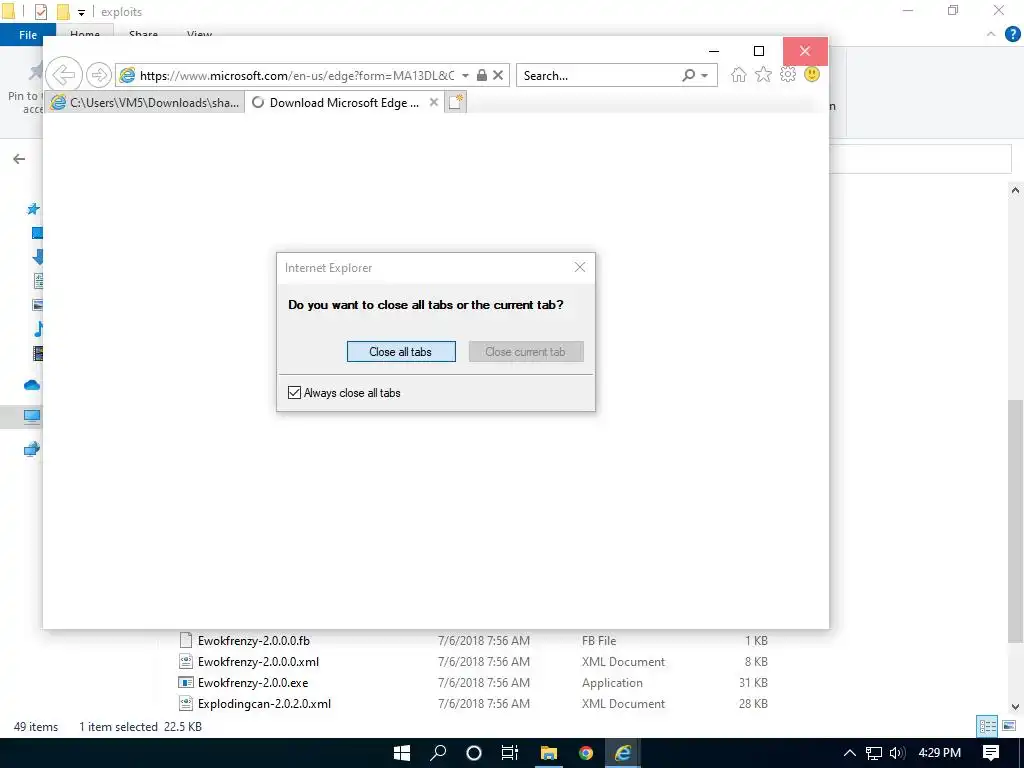Open search provider dropdown arrow
Screen dimensions: 1024x768
(705, 76)
